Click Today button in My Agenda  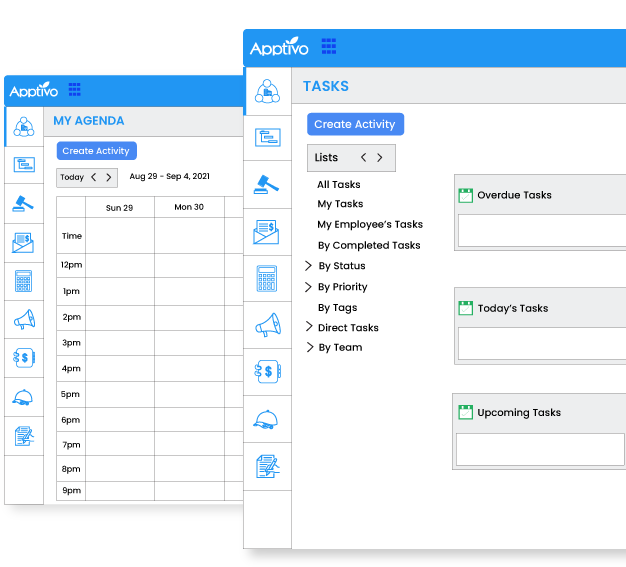(x=72, y=177)
